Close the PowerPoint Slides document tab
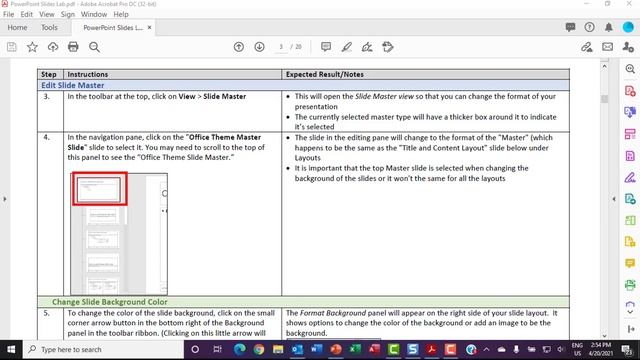Image resolution: width=640 pixels, height=360 pixels. tap(149, 27)
